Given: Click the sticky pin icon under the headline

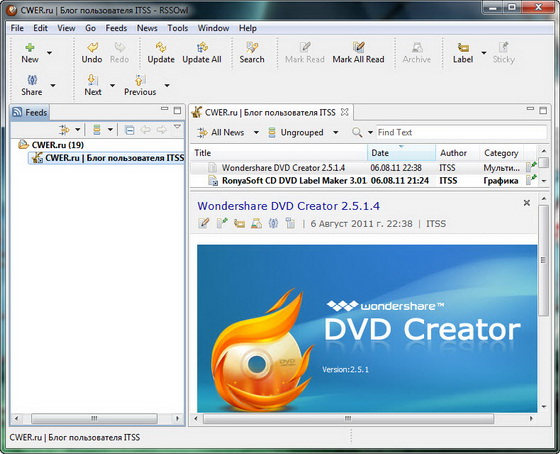Looking at the screenshot, I should click(222, 224).
